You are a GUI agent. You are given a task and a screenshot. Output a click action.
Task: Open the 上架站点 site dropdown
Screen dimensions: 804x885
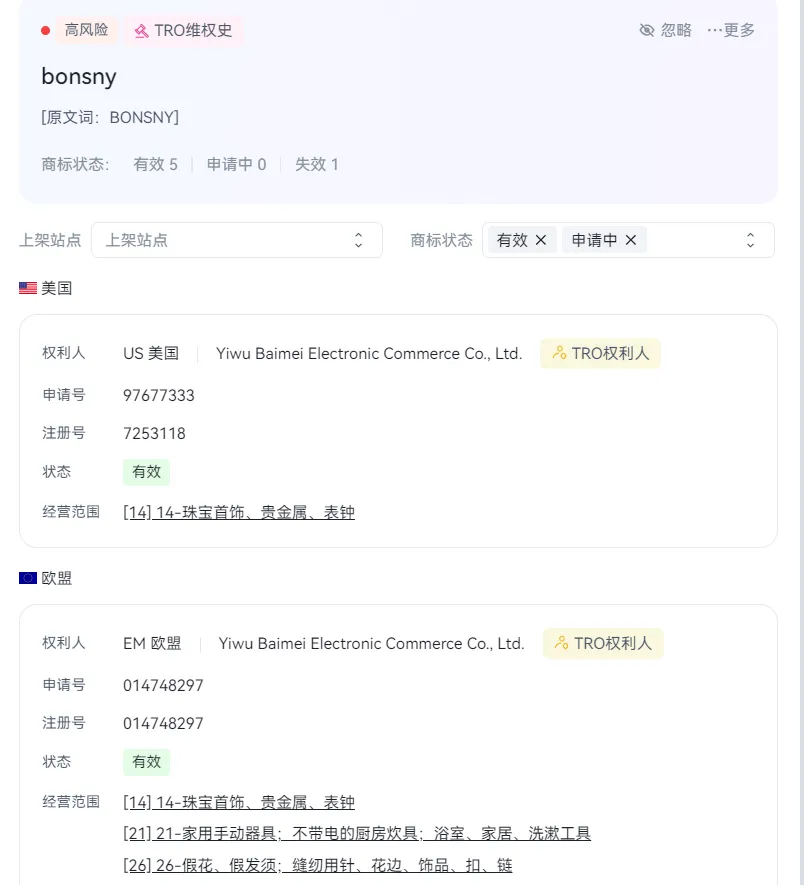pyautogui.click(x=237, y=240)
